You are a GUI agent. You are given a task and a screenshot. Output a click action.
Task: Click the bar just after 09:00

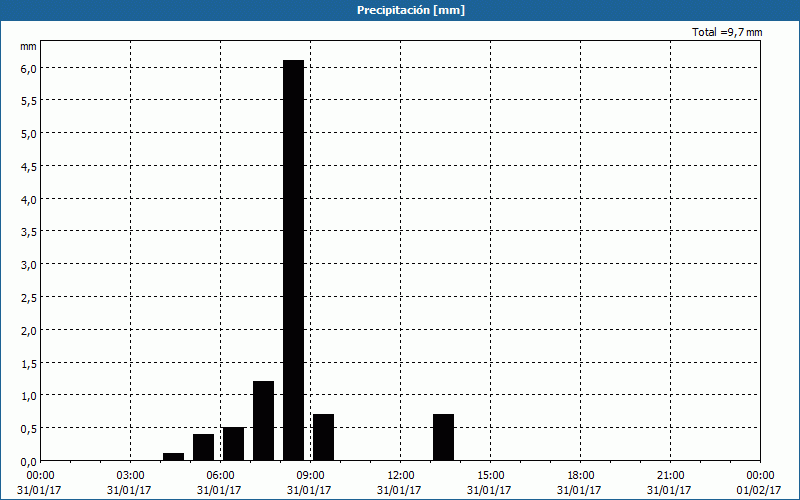[323, 437]
